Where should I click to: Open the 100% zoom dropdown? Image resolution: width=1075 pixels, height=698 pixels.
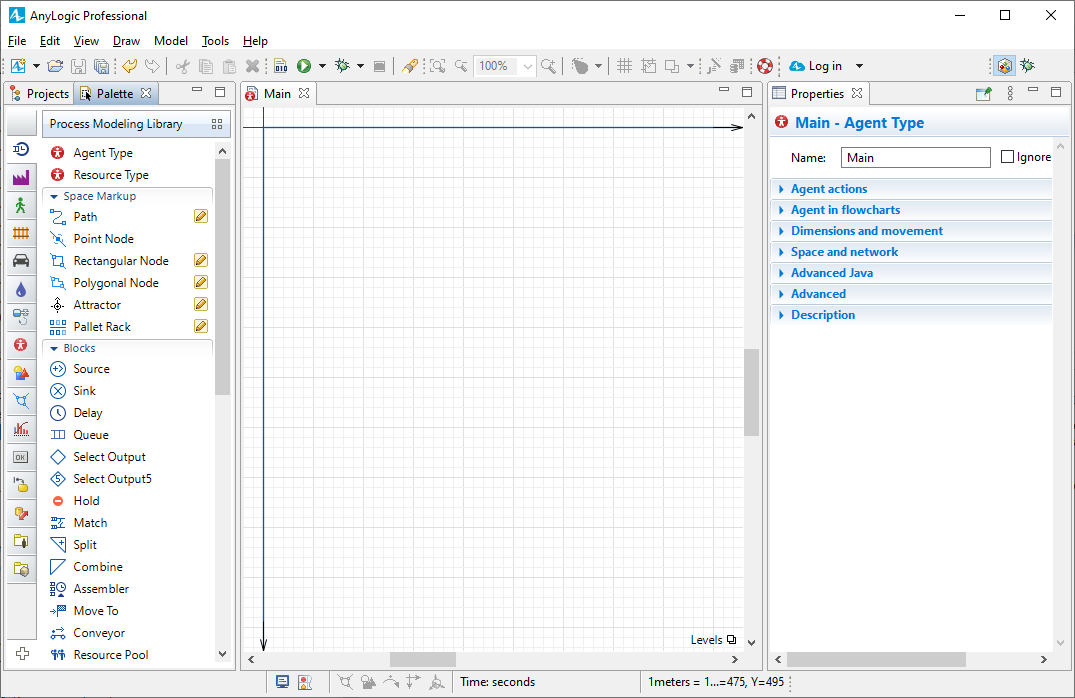529,66
